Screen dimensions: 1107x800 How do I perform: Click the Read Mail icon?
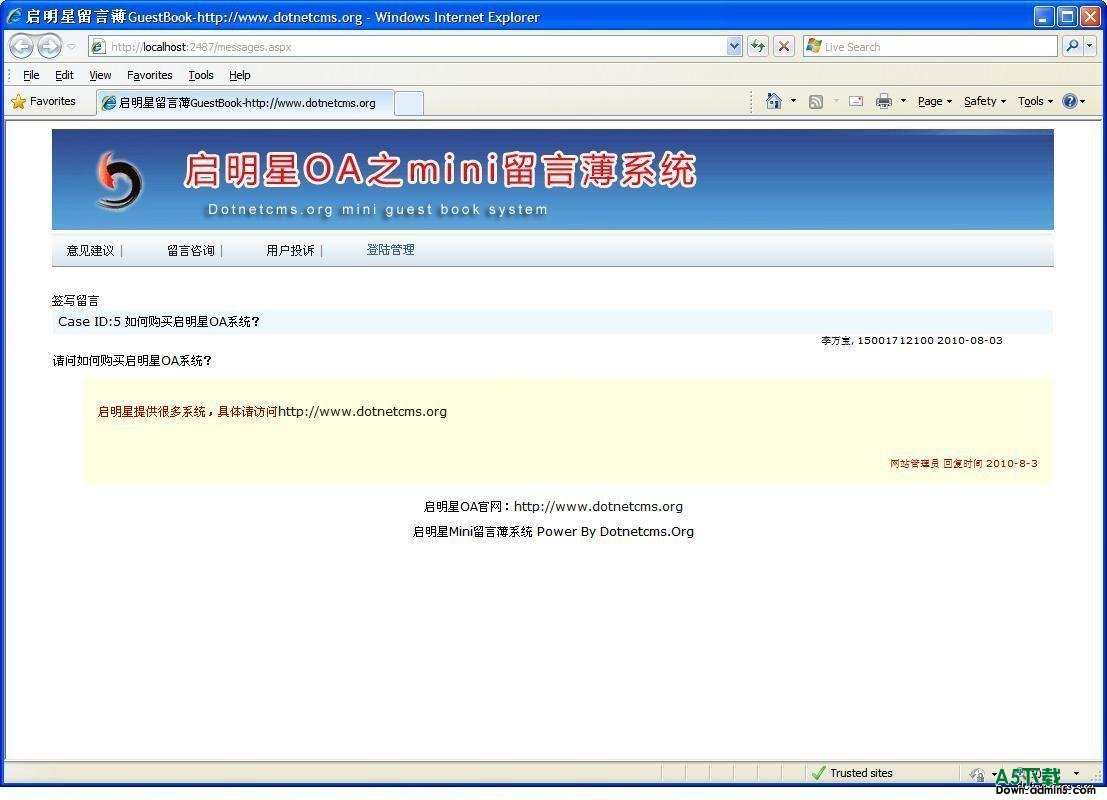pyautogui.click(x=856, y=102)
